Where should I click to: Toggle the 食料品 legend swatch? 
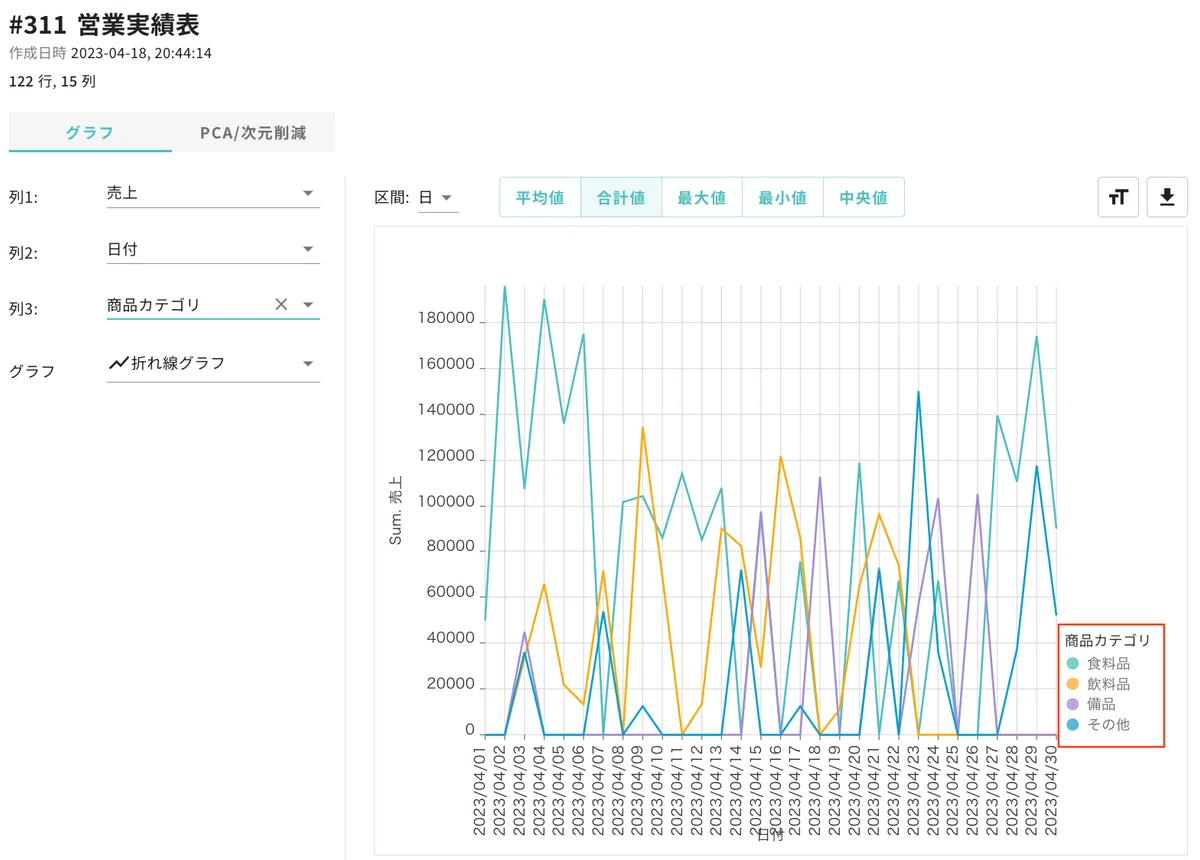(x=1073, y=664)
